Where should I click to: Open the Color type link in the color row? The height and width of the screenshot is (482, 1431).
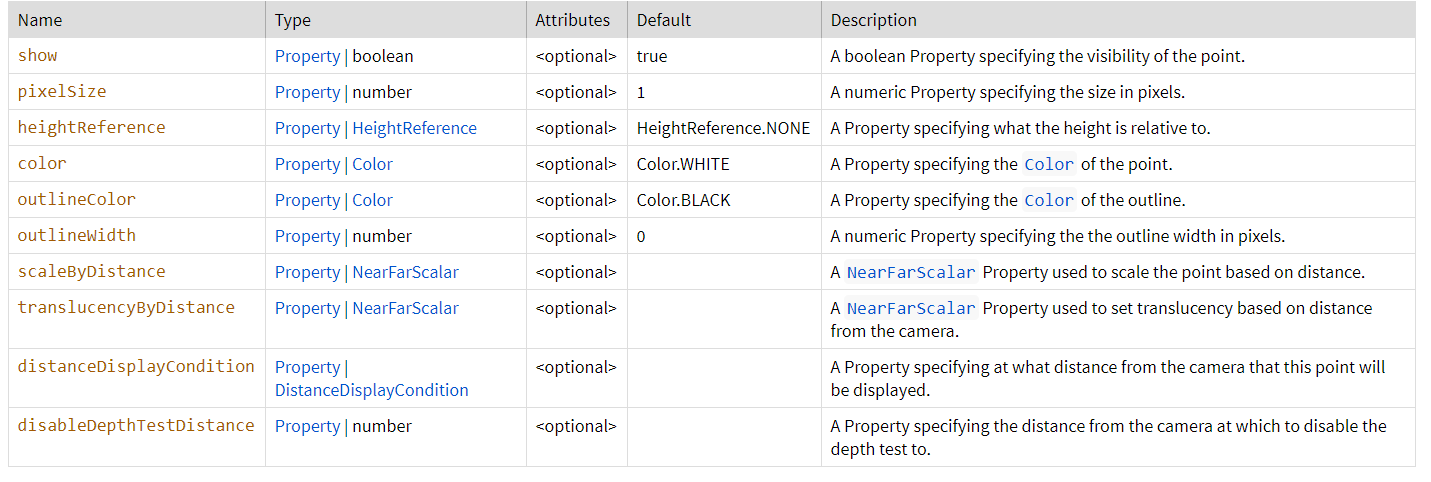[372, 164]
